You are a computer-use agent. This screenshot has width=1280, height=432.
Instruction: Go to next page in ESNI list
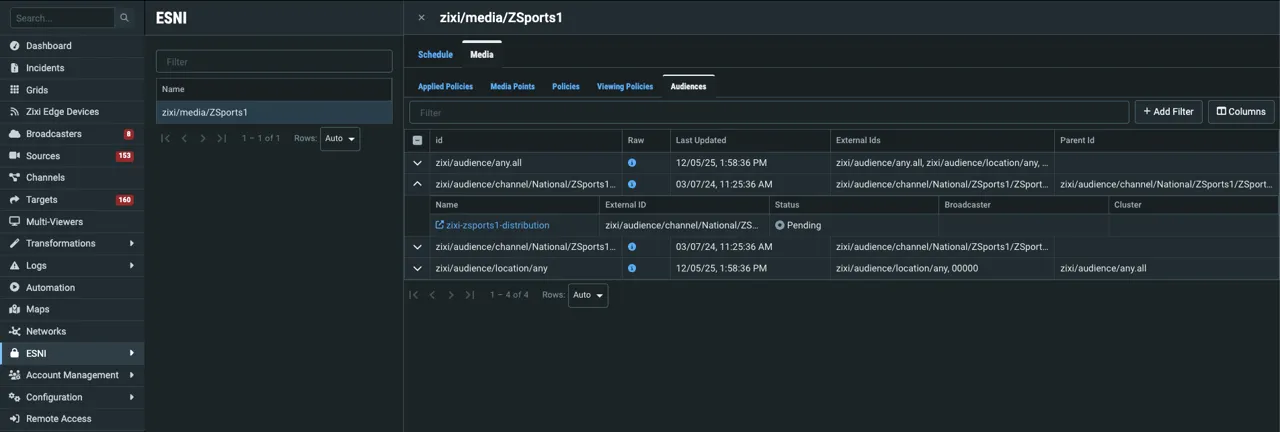pos(203,138)
